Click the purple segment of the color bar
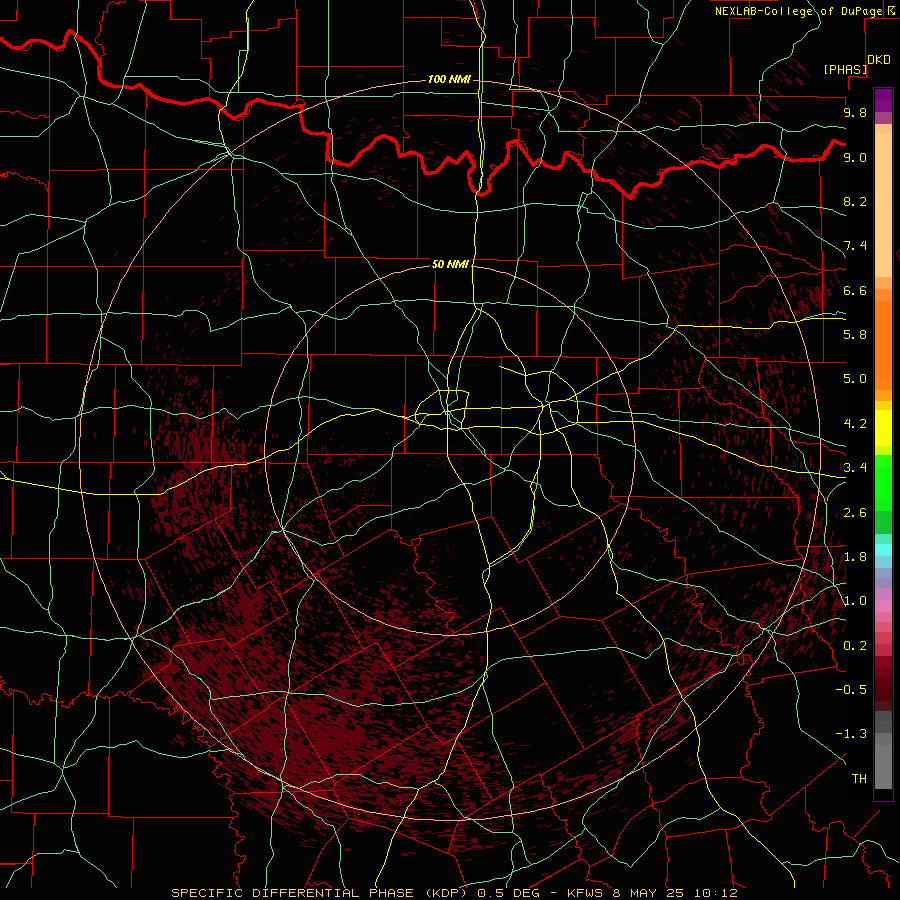Viewport: 900px width, 900px height. 883,100
